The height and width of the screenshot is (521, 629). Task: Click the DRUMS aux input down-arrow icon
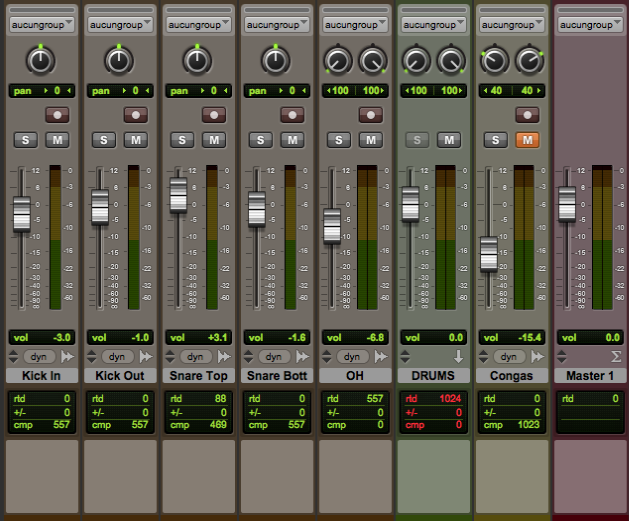click(x=458, y=356)
